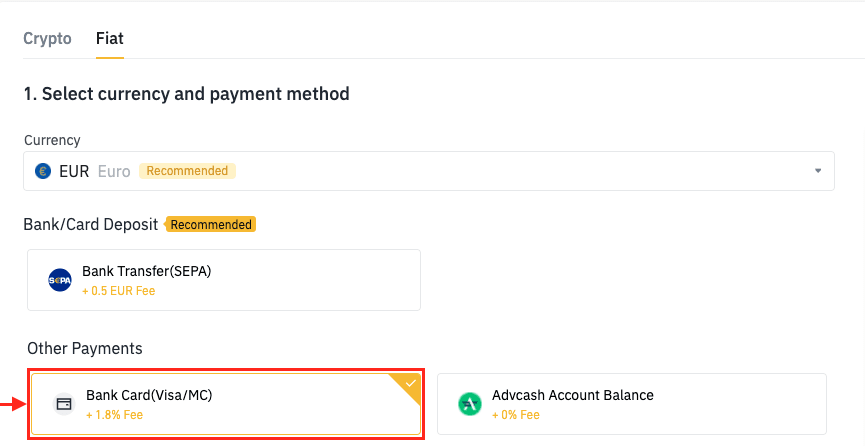
Task: Click the + 0% Fee label
Action: [516, 415]
